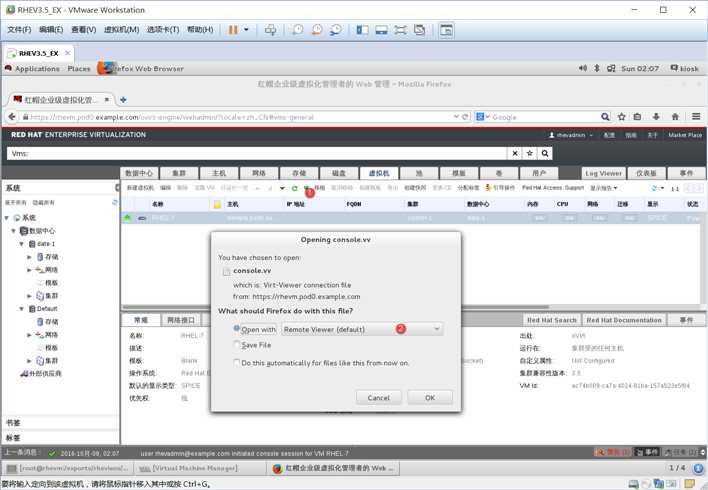Viewport: 708px width, 490px height.
Task: Select the Save File radio button
Action: tap(237, 345)
